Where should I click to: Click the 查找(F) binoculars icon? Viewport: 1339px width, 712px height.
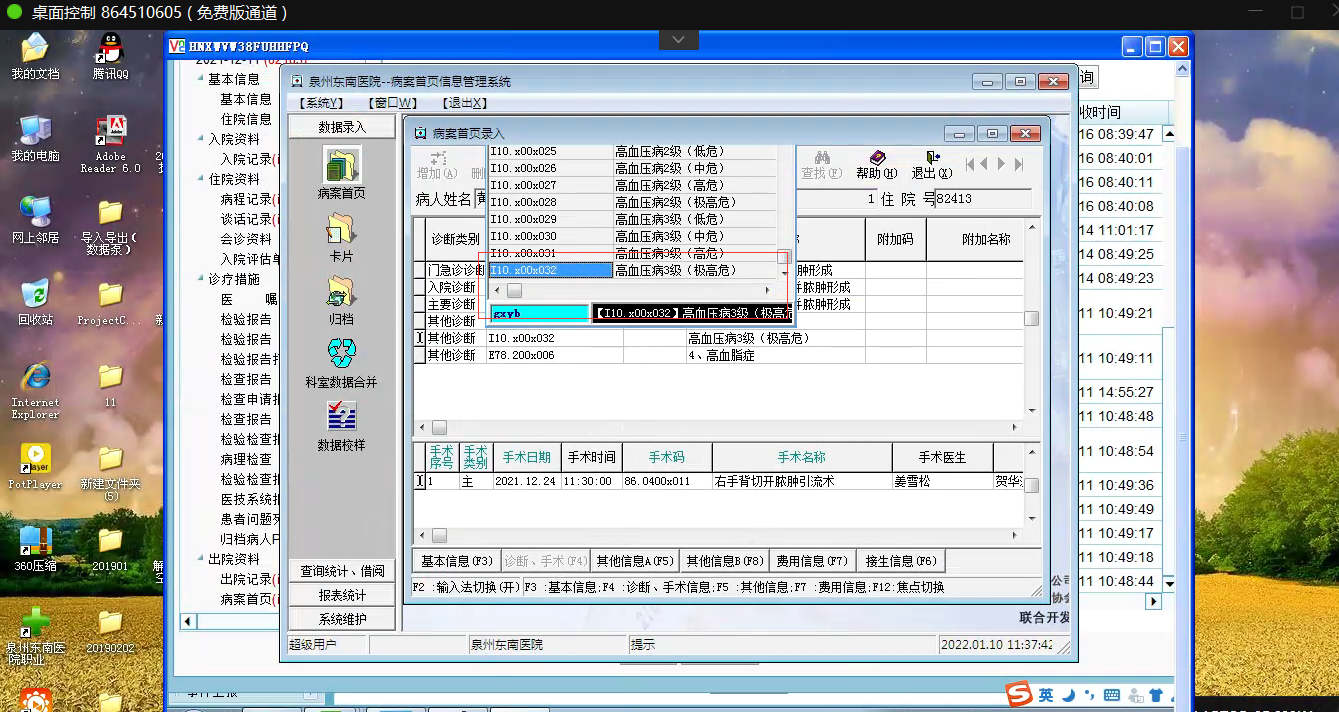point(822,158)
